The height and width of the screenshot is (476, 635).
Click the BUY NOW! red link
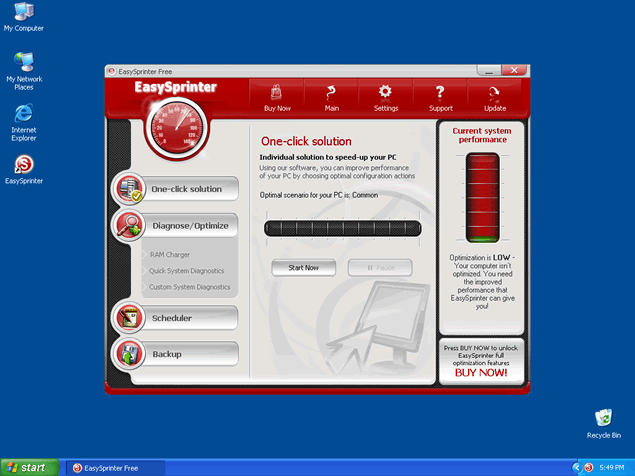(x=481, y=372)
